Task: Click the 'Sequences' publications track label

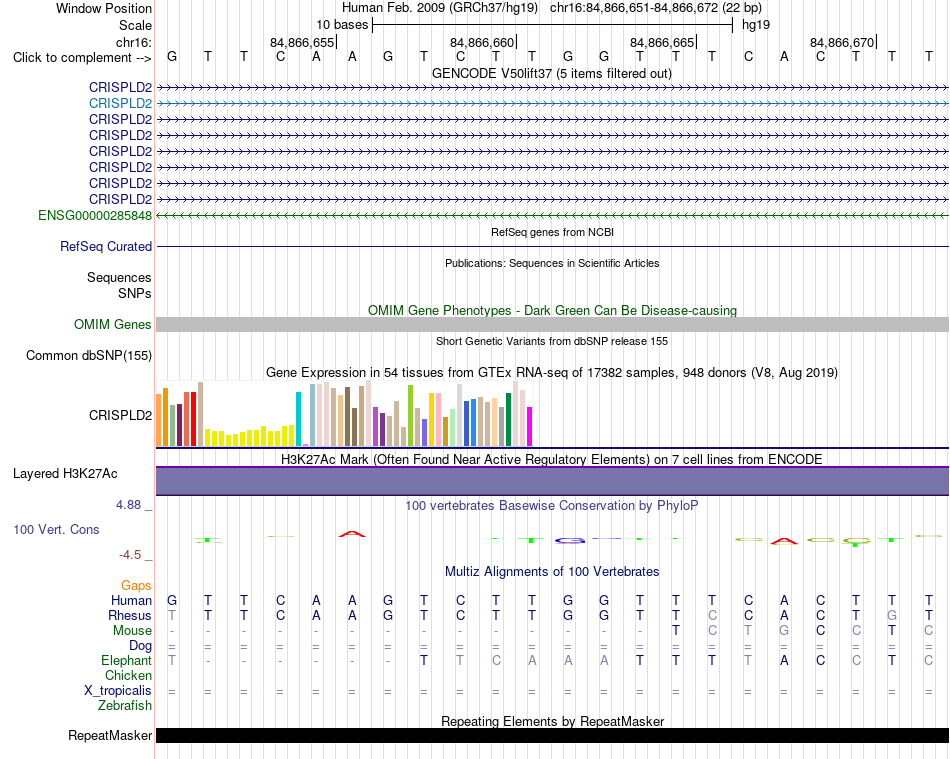Action: pos(119,277)
